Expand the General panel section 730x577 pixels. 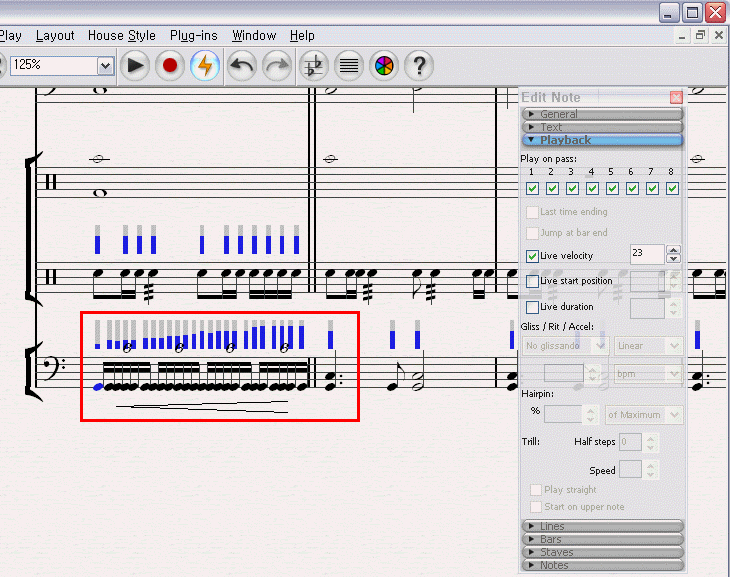click(x=602, y=114)
